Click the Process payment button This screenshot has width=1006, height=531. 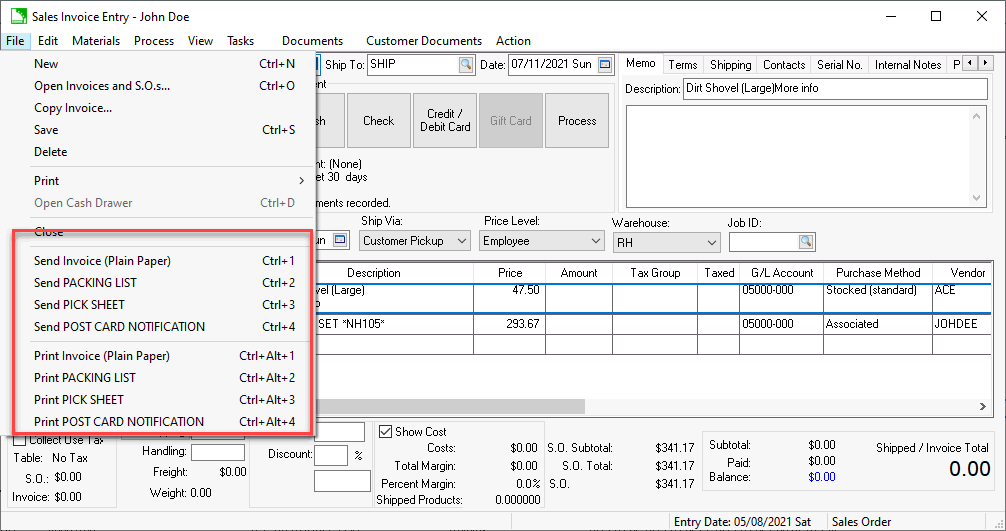pos(577,121)
